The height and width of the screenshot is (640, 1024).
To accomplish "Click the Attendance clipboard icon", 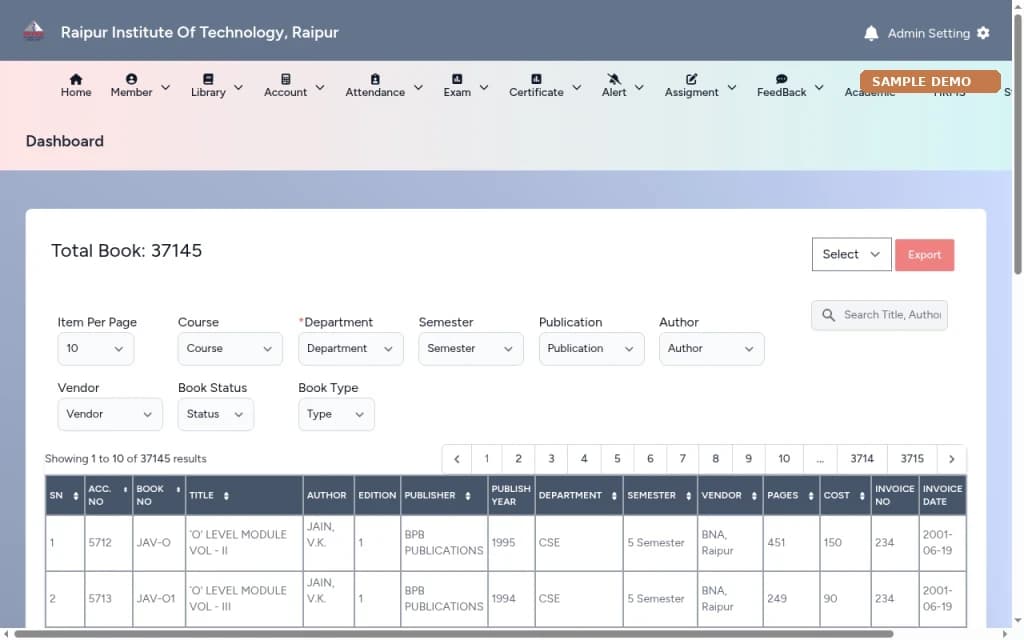I will 375,79.
